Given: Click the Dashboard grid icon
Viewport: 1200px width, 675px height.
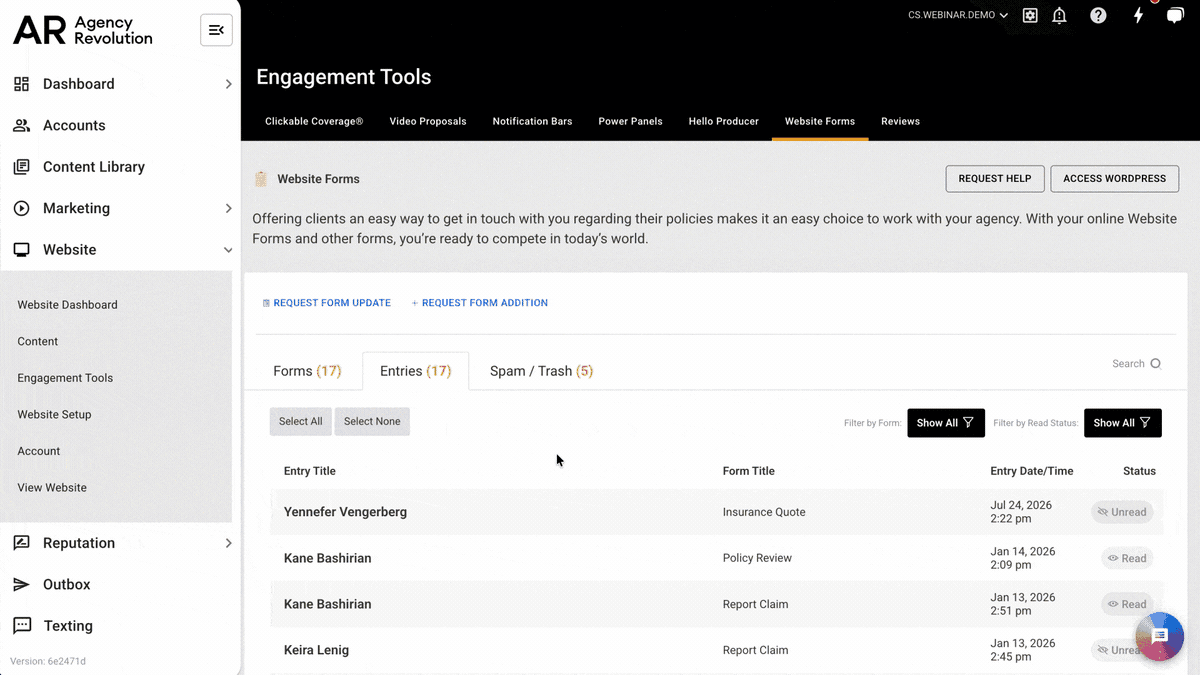Looking at the screenshot, I should tap(21, 84).
